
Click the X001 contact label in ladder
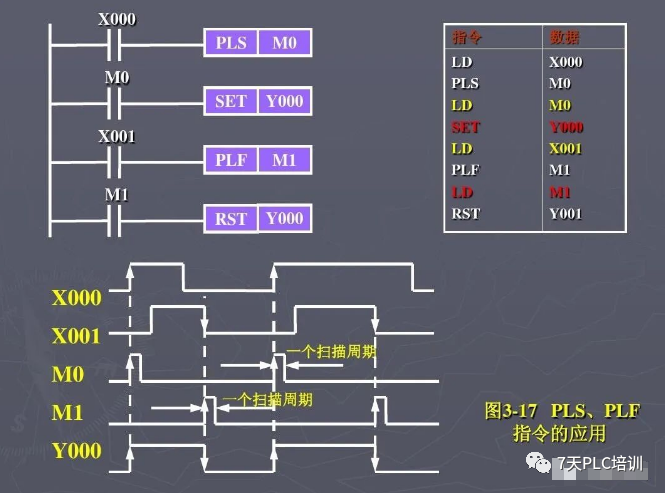[x=117, y=137]
